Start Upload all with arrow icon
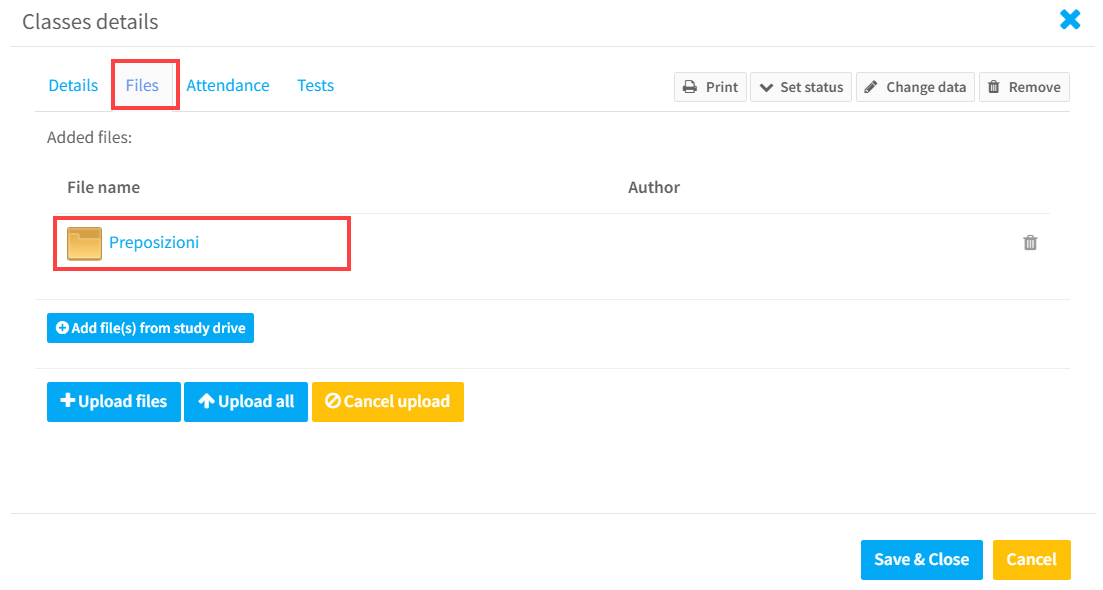The width and height of the screenshot is (1103, 590). click(x=246, y=402)
